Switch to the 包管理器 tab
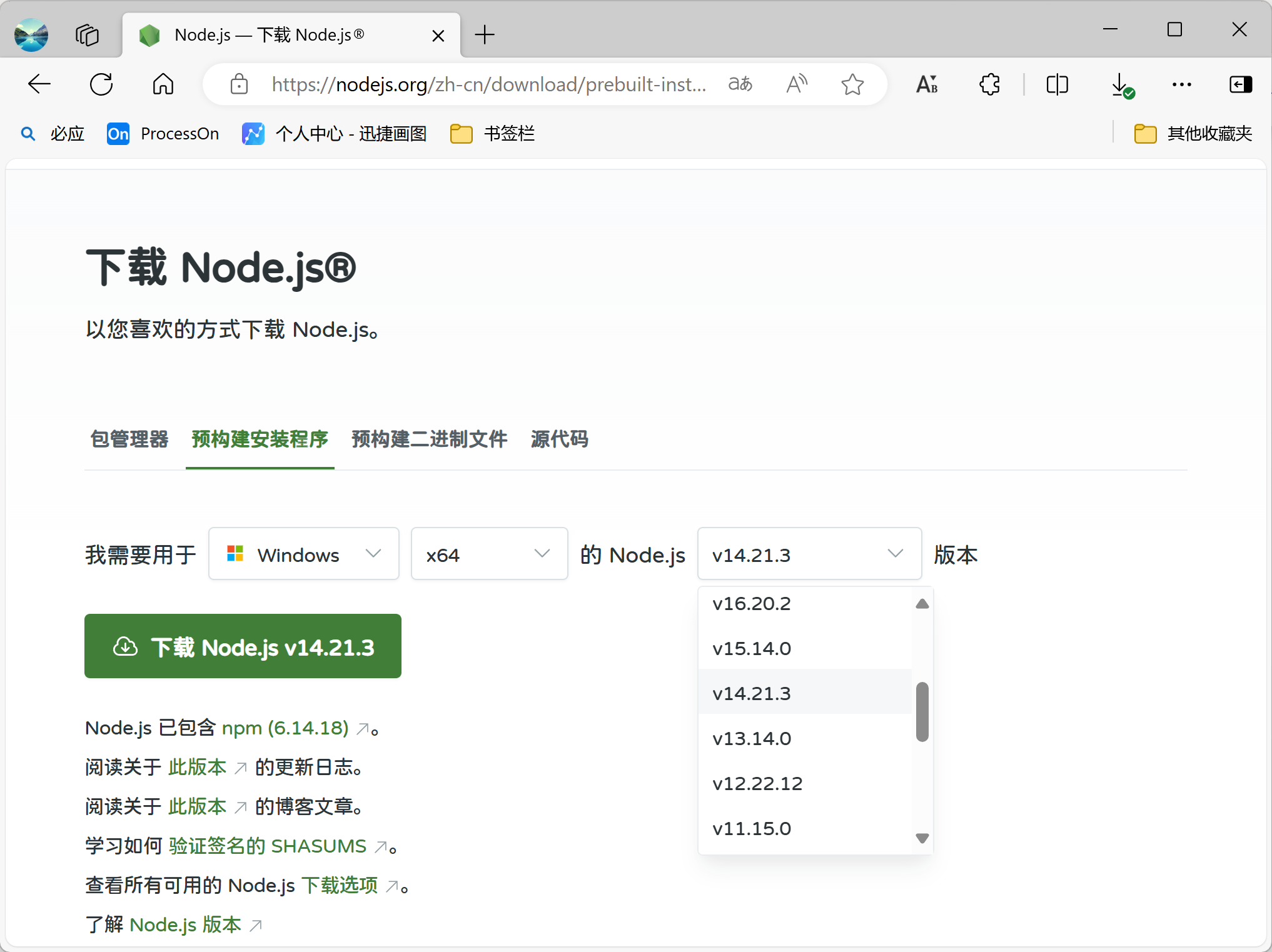 pyautogui.click(x=129, y=439)
